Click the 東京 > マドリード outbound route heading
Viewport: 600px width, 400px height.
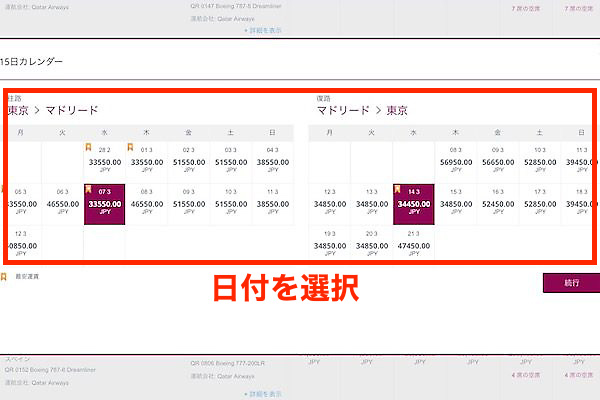point(53,110)
